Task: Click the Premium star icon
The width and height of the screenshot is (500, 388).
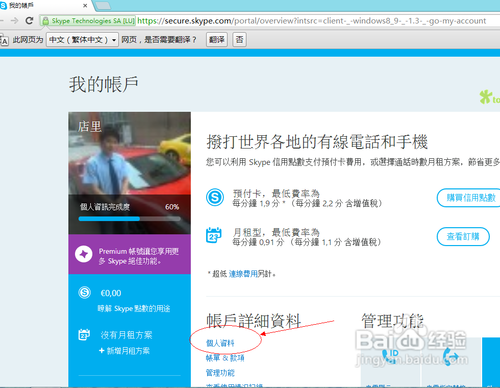Action: point(84,254)
